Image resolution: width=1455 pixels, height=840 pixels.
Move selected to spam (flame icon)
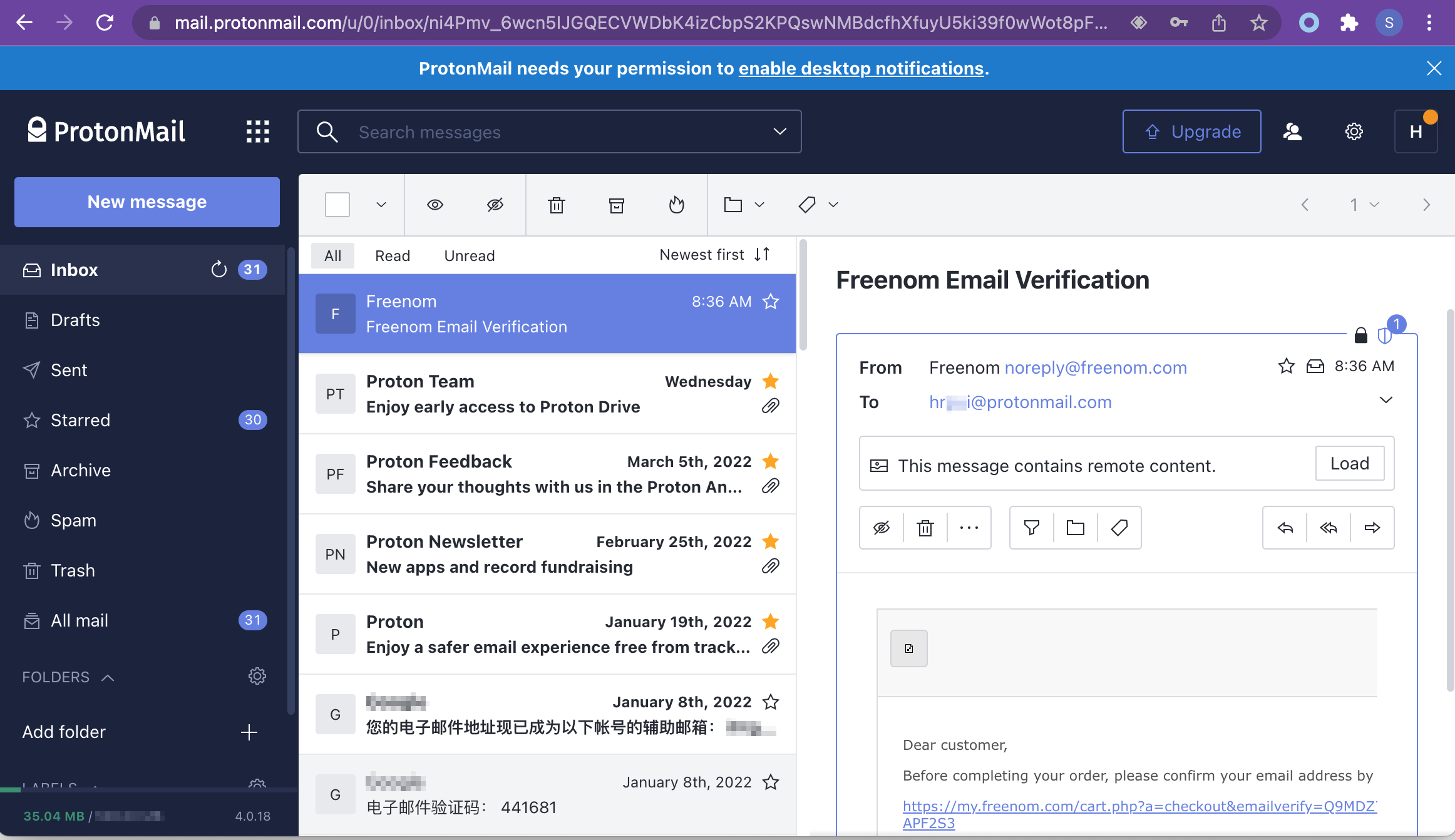pyautogui.click(x=677, y=205)
